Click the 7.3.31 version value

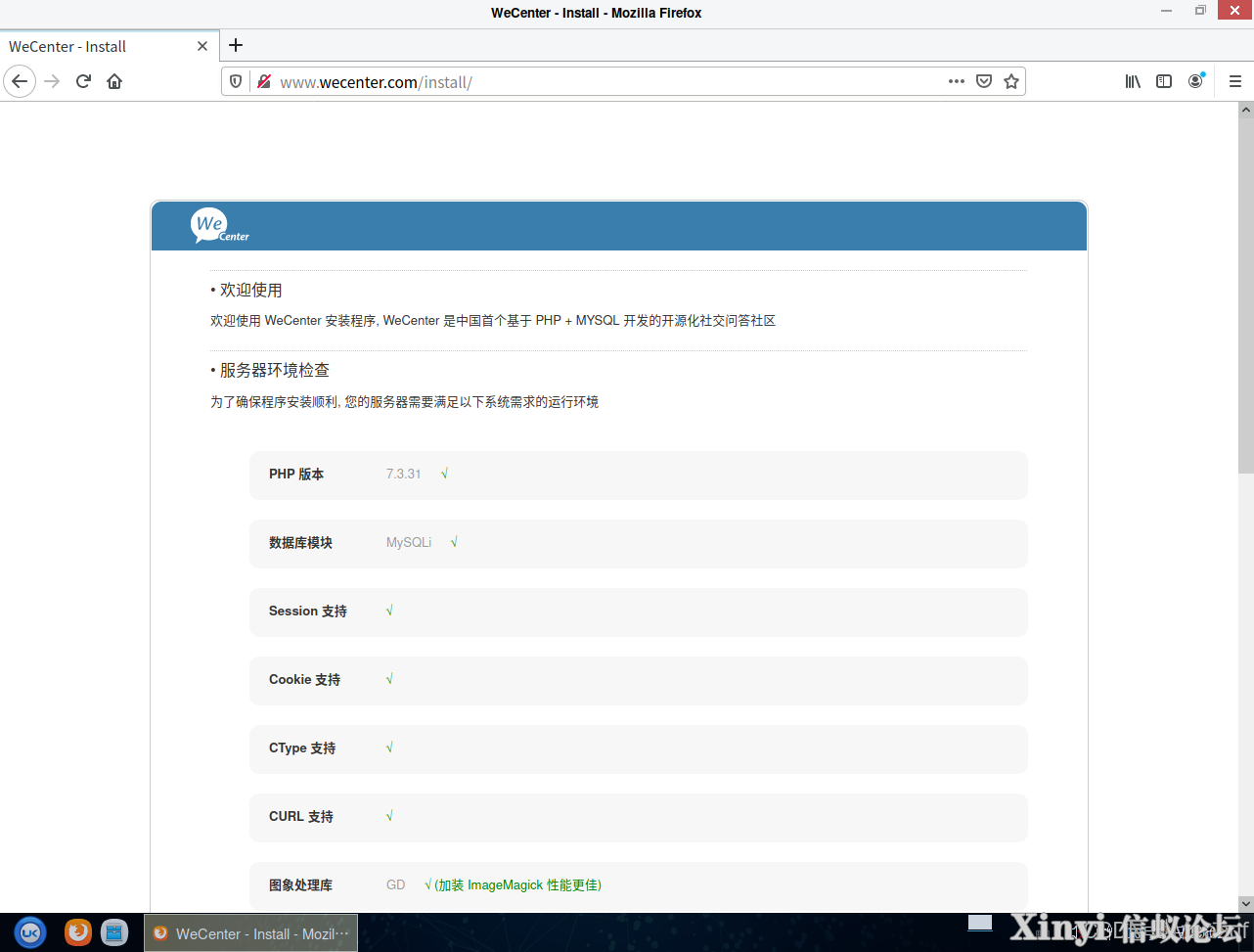click(403, 474)
